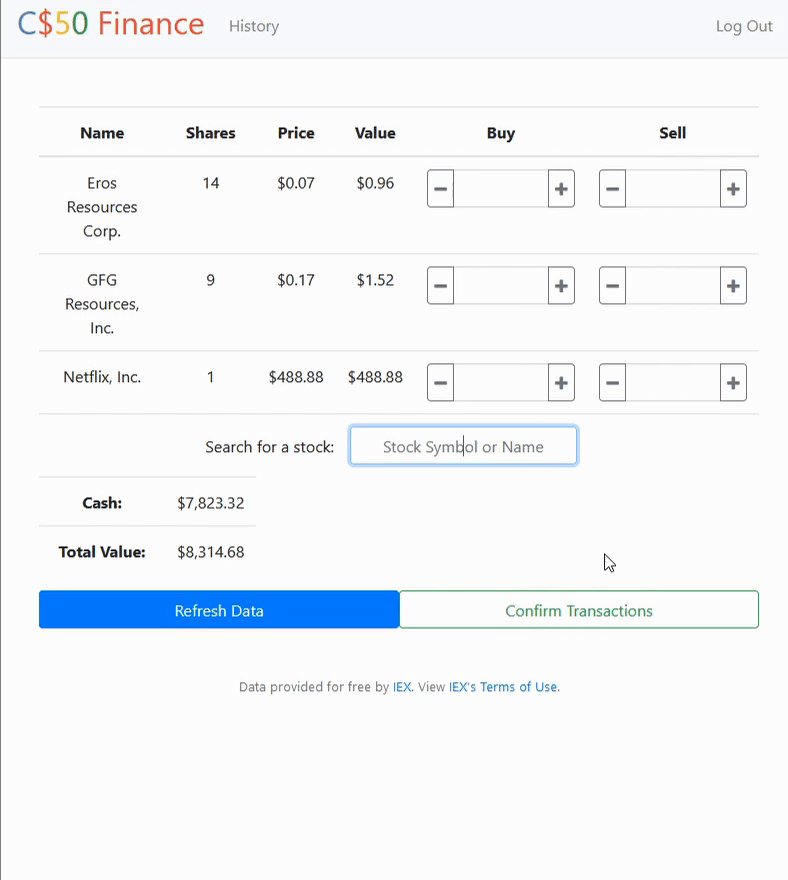The width and height of the screenshot is (788, 880).
Task: Decrease Eros Resources Sell quantity with minus
Action: pyautogui.click(x=612, y=189)
